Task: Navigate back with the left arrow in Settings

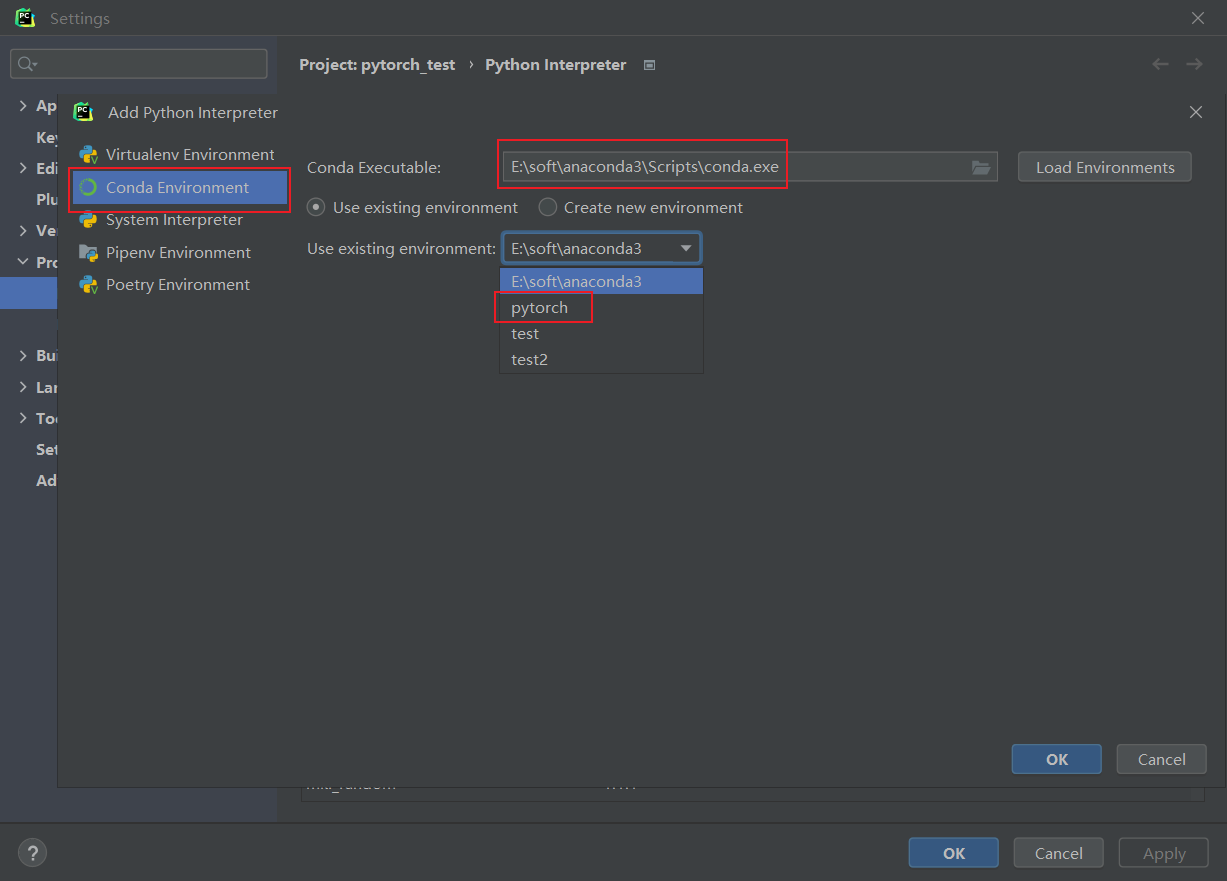Action: 1160,64
